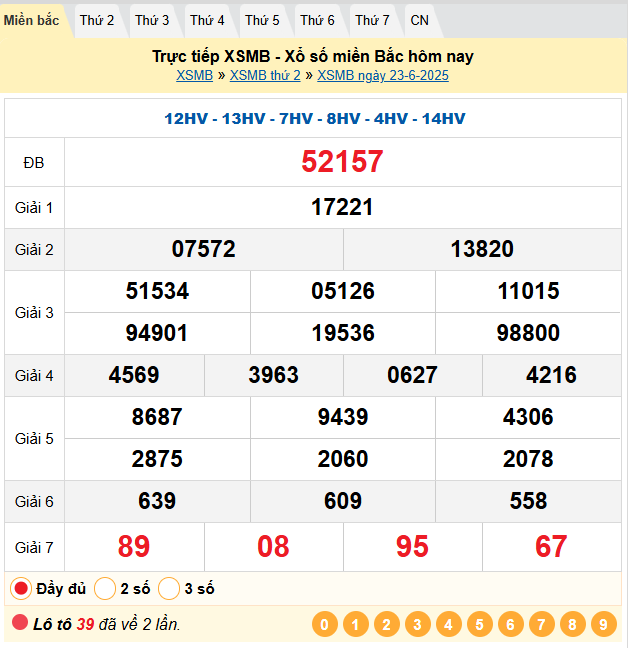Click the Giải 4 number 4569
This screenshot has height=648, width=628.
[134, 375]
